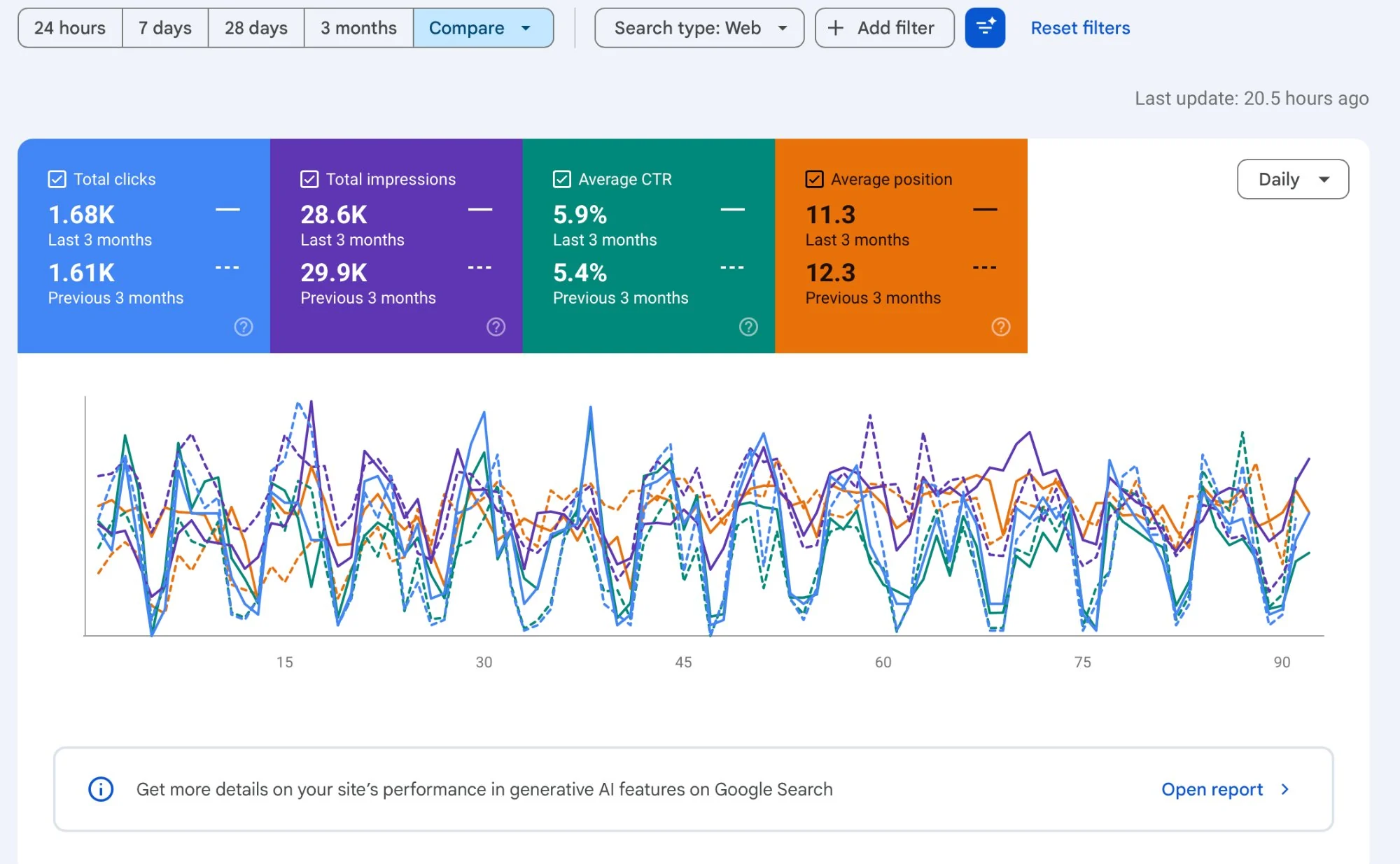Open help icon on Average position card
This screenshot has height=864, width=1400.
pyautogui.click(x=1001, y=327)
